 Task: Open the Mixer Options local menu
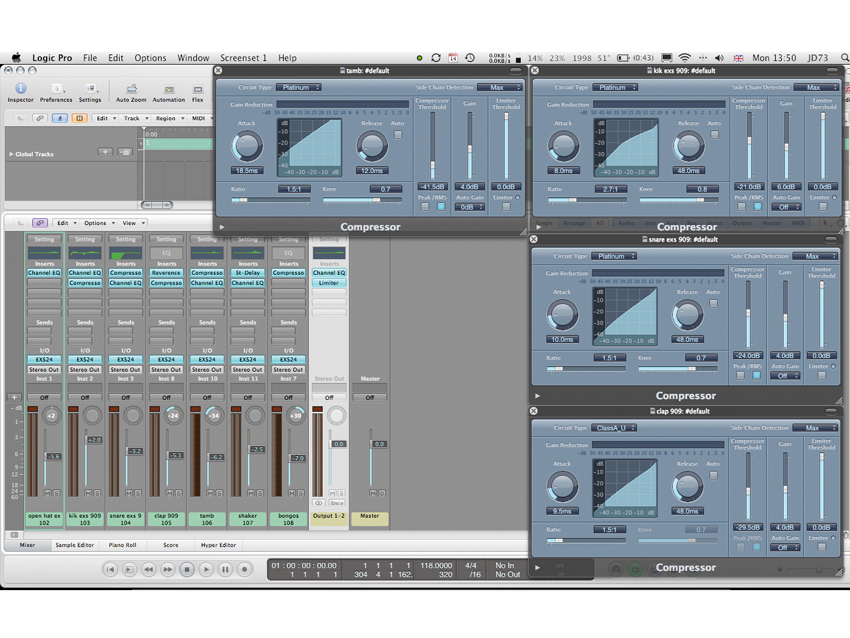point(98,223)
